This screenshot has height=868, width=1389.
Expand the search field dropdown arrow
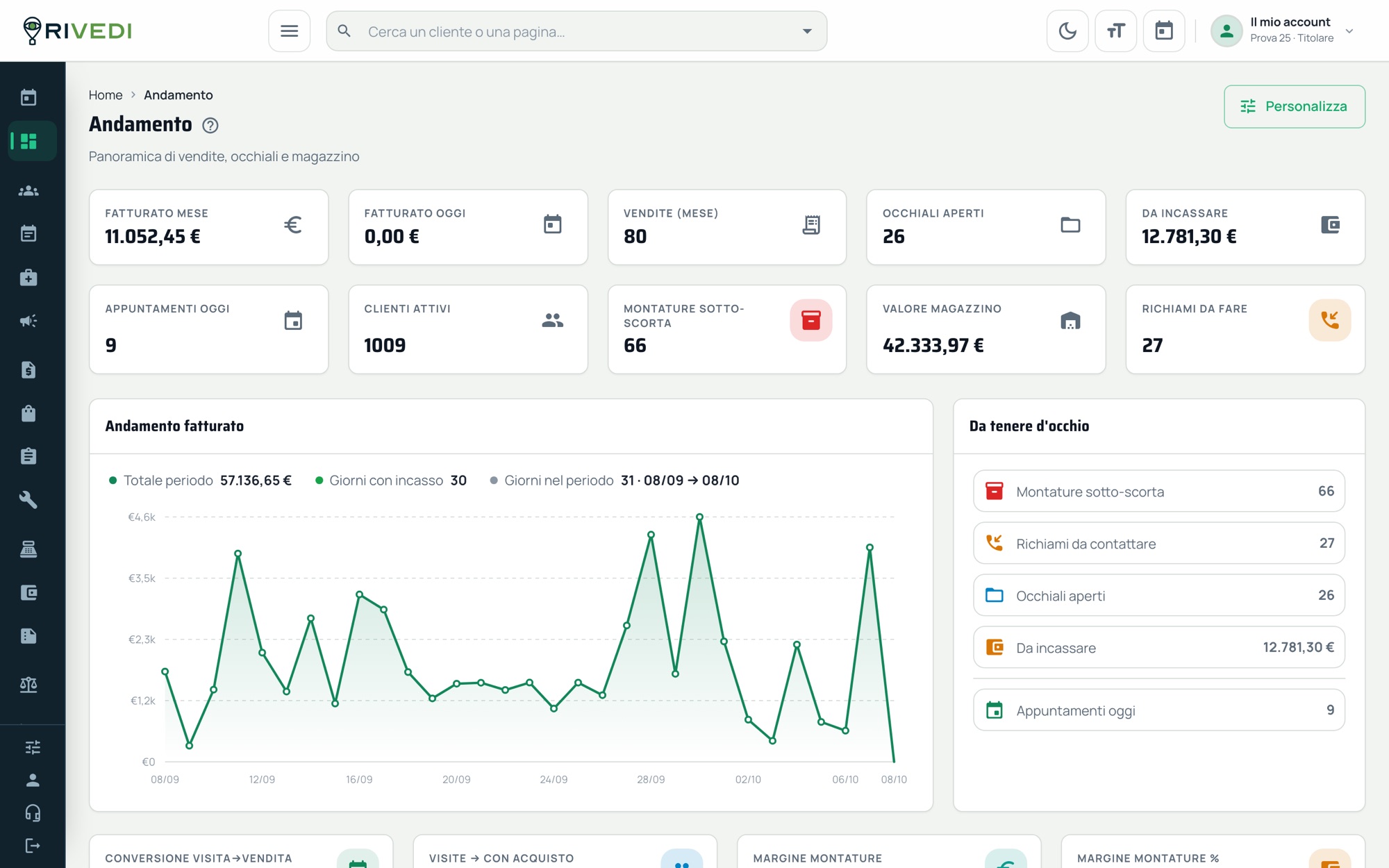pyautogui.click(x=807, y=31)
